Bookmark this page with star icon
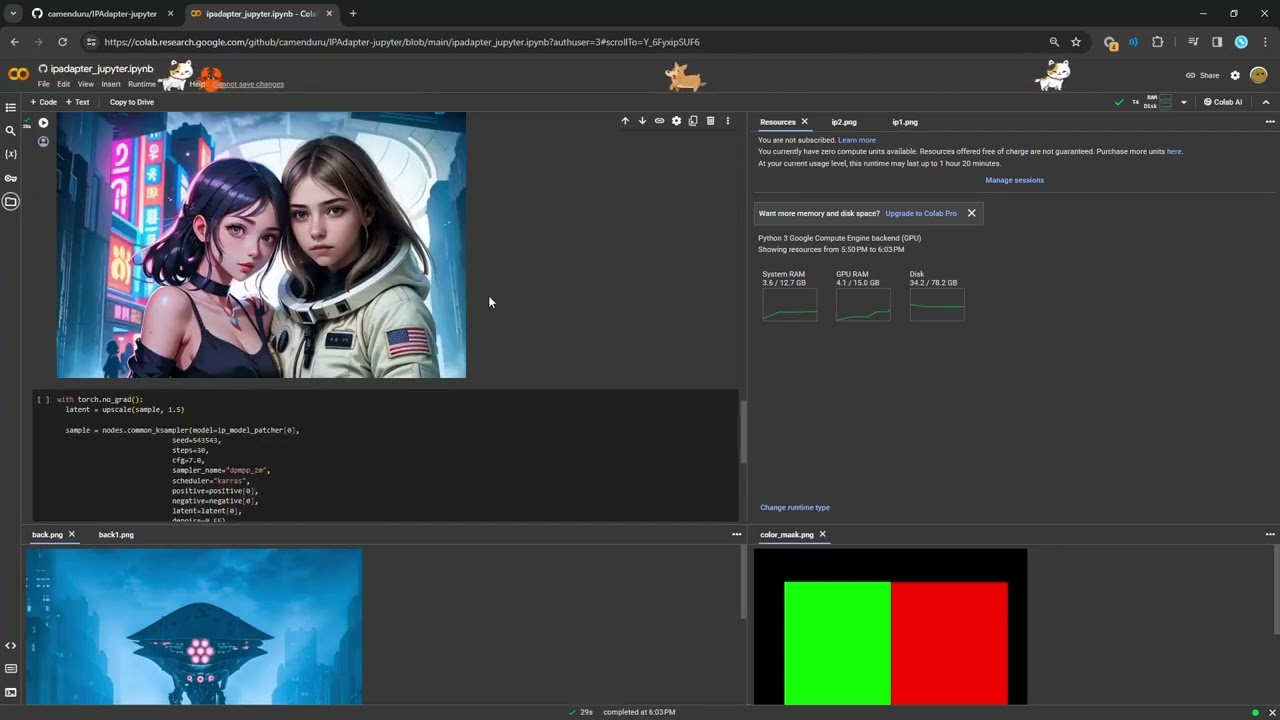The image size is (1280, 720). coord(1076,42)
